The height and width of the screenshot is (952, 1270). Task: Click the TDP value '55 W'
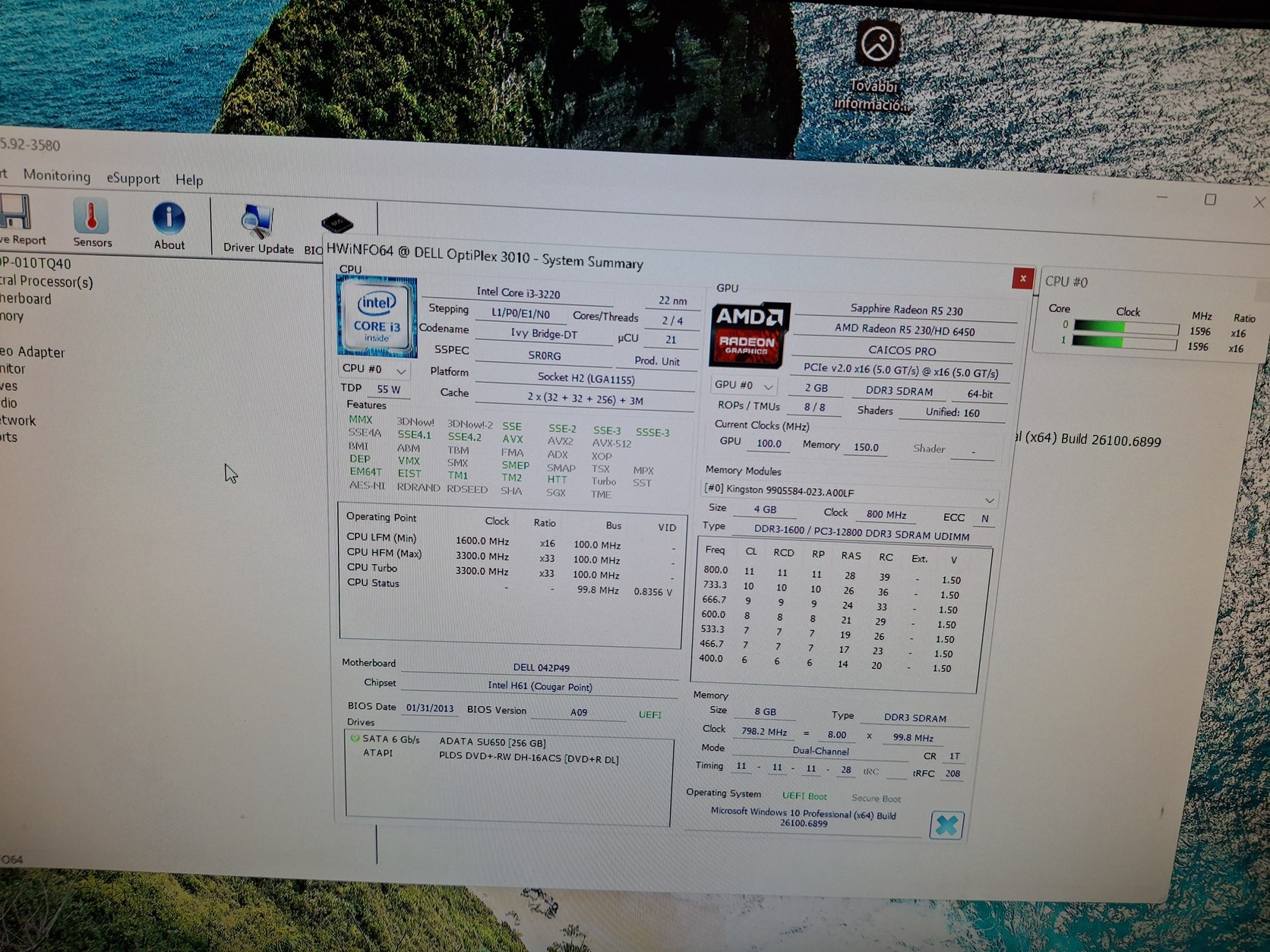tap(388, 389)
